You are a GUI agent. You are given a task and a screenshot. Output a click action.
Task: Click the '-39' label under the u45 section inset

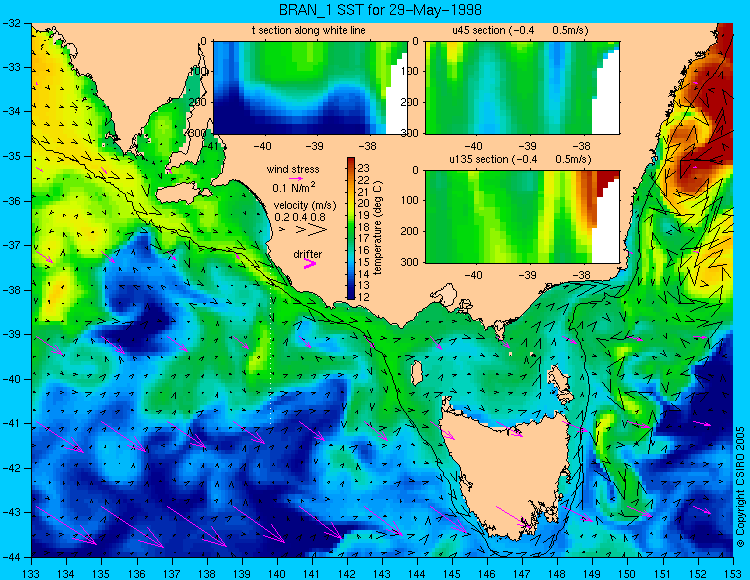(528, 146)
